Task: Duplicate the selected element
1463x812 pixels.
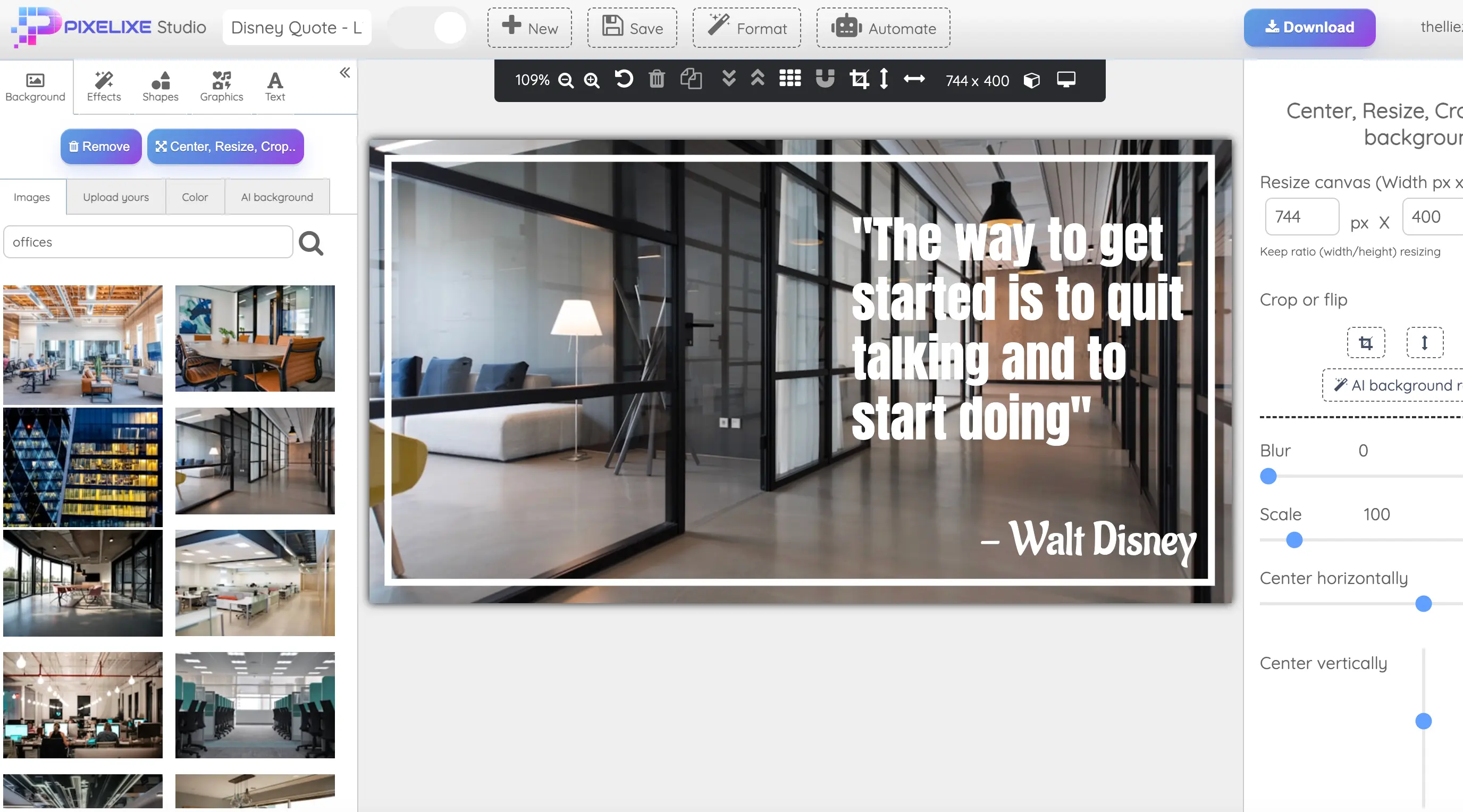Action: click(691, 80)
